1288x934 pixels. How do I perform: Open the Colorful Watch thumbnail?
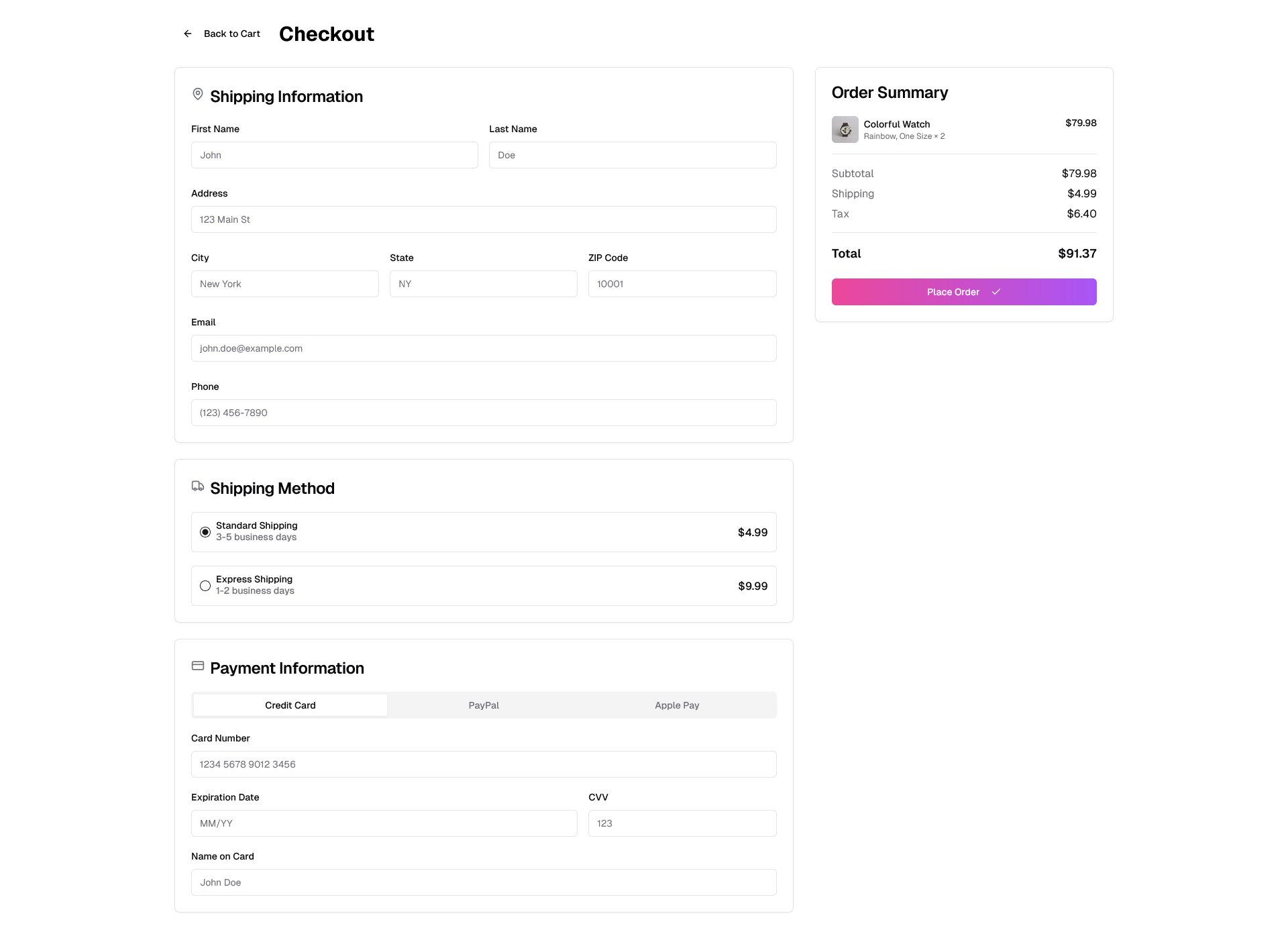click(x=845, y=129)
